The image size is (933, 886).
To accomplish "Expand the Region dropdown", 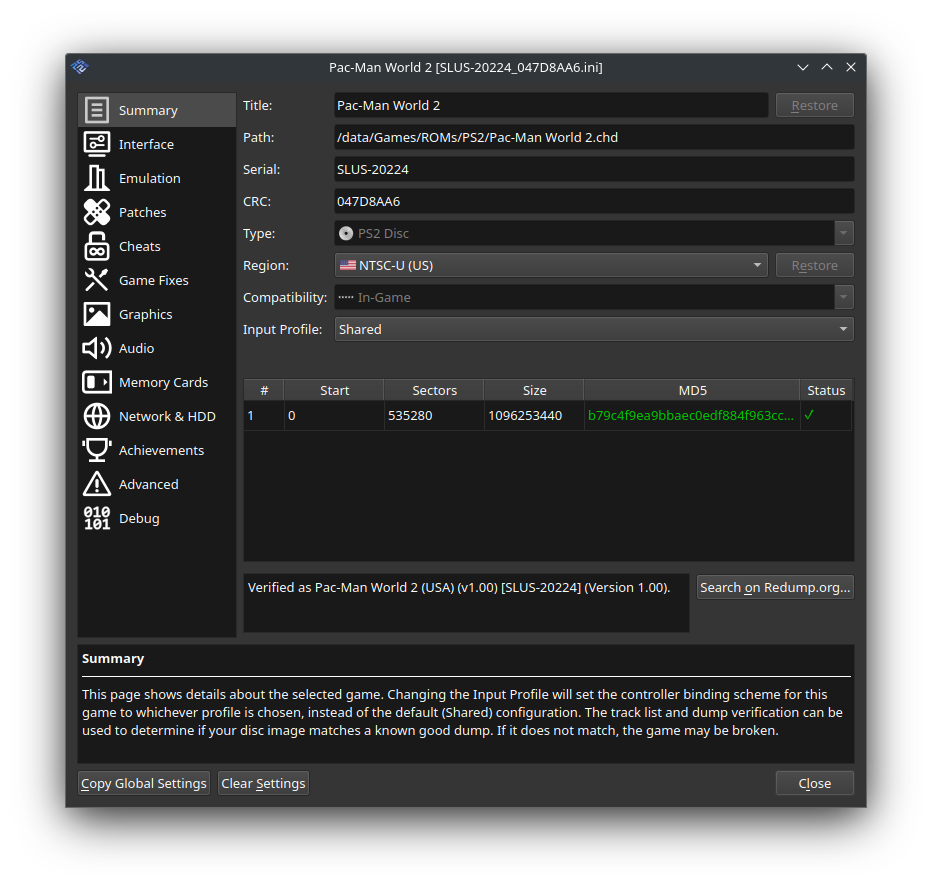I will [x=551, y=265].
